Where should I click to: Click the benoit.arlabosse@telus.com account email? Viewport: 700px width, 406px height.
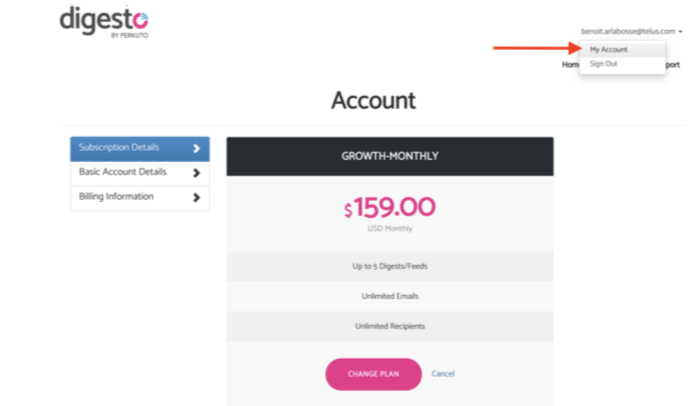click(x=628, y=31)
